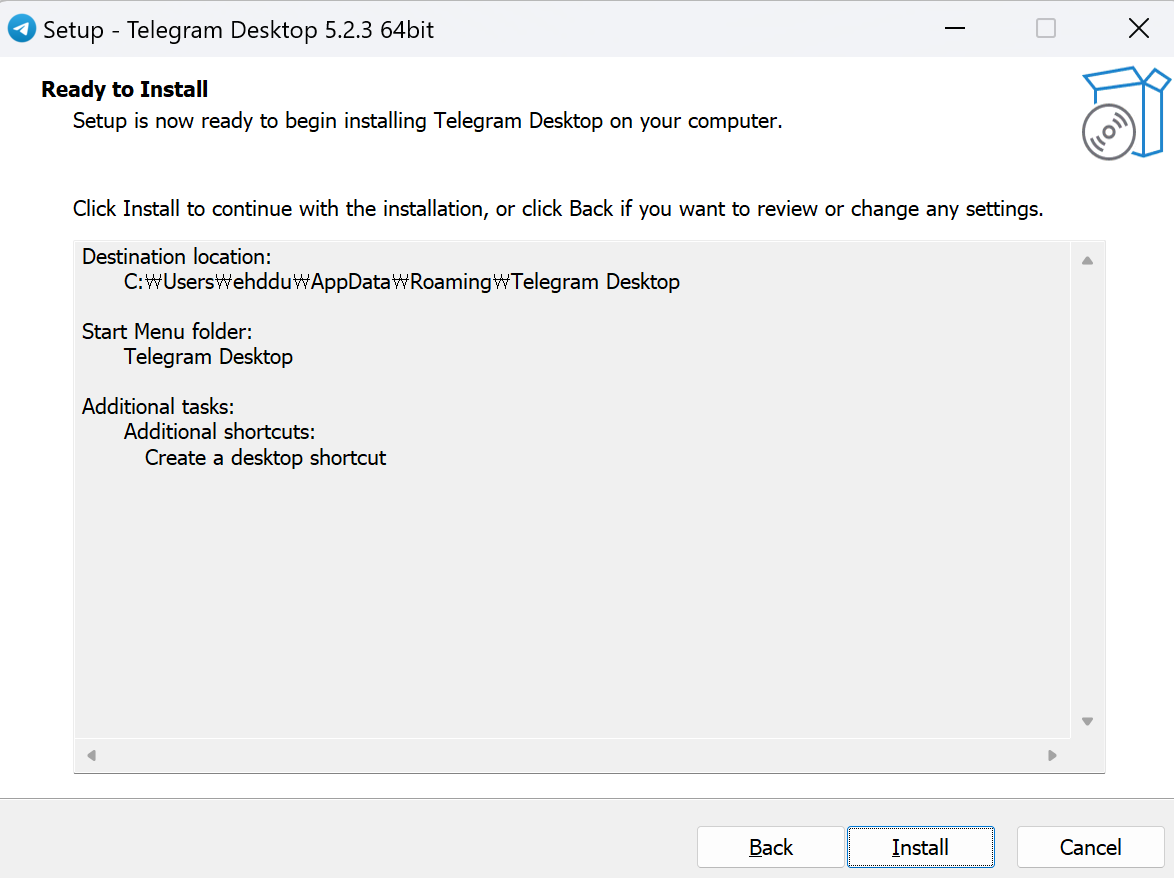Click the installer box disc icon
The height and width of the screenshot is (878, 1174).
tap(1125, 113)
